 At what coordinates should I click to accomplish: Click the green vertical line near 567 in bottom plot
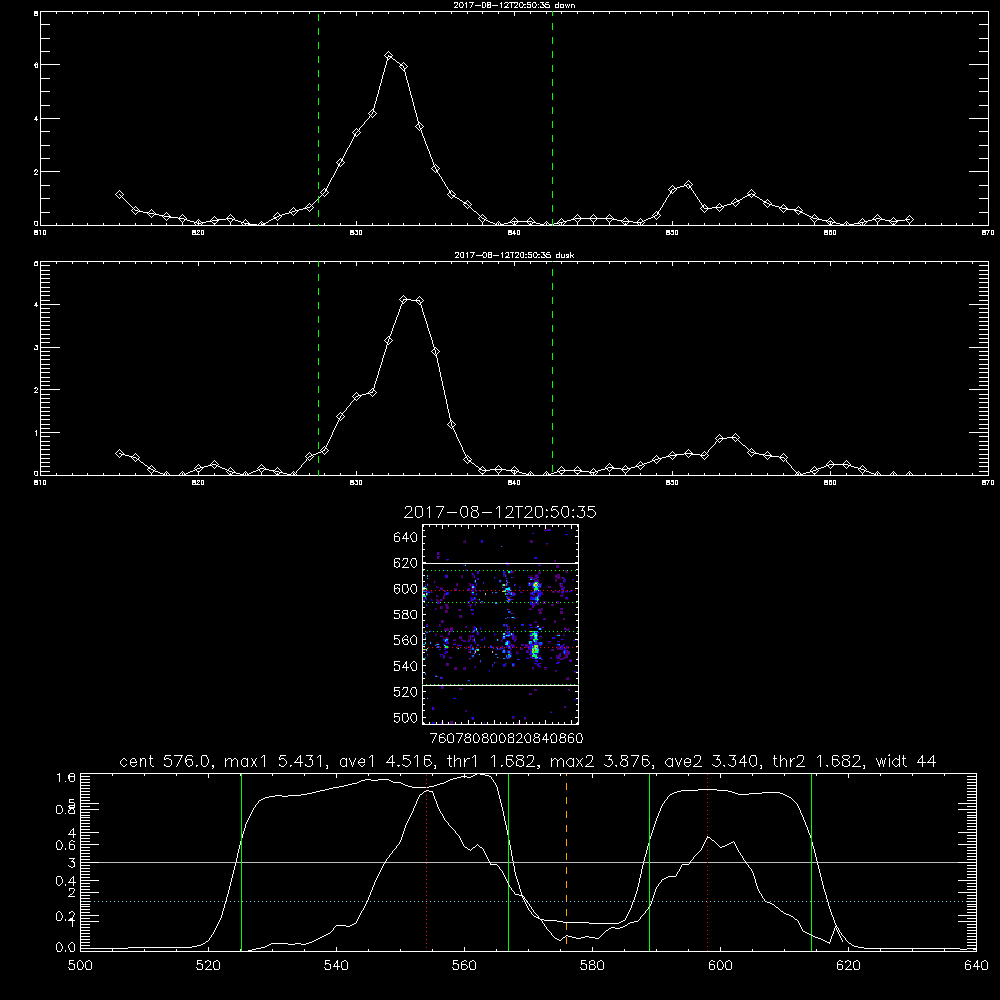pyautogui.click(x=508, y=861)
